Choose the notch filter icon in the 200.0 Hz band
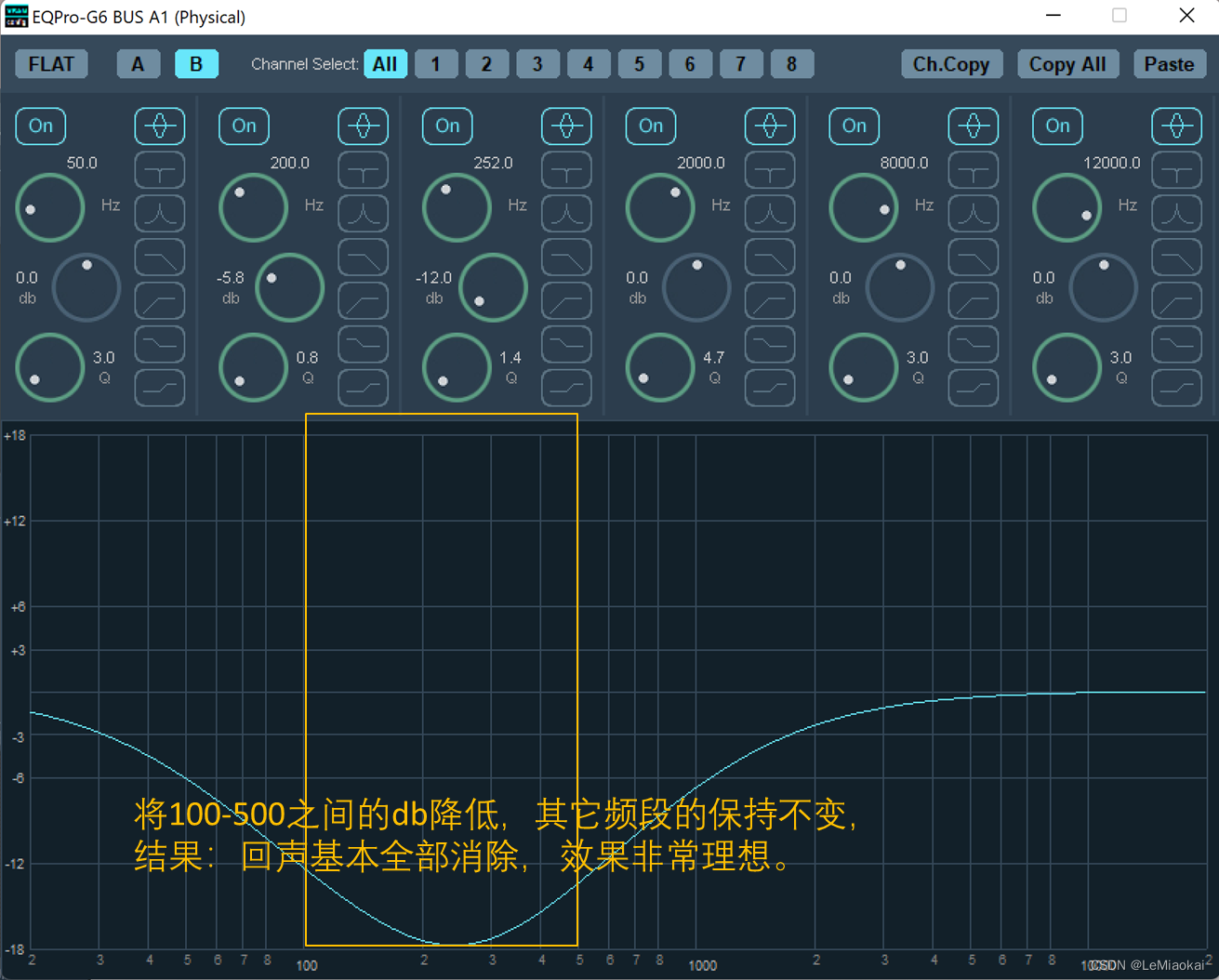This screenshot has width=1219, height=980. point(363,170)
